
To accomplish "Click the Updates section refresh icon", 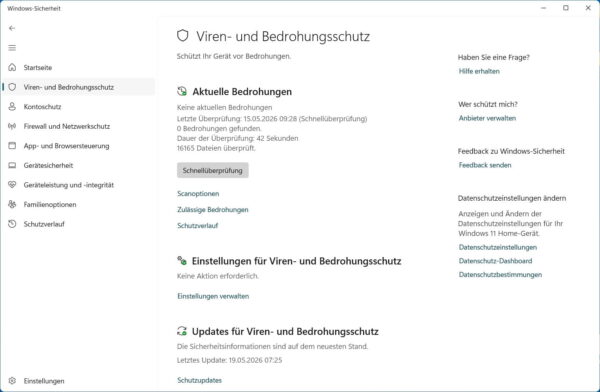I will pyautogui.click(x=182, y=331).
